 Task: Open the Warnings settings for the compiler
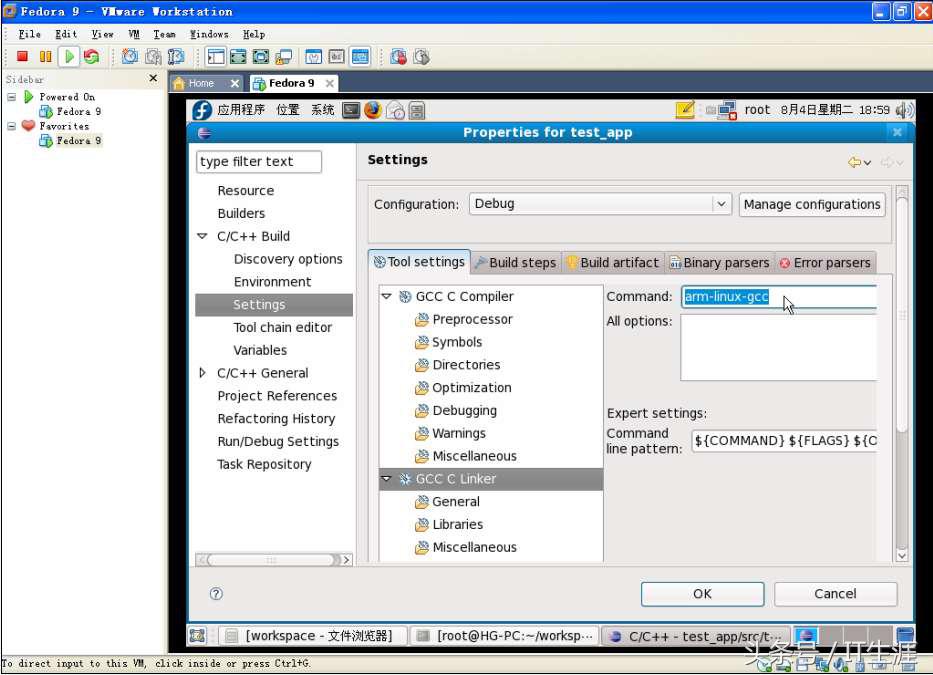point(455,433)
